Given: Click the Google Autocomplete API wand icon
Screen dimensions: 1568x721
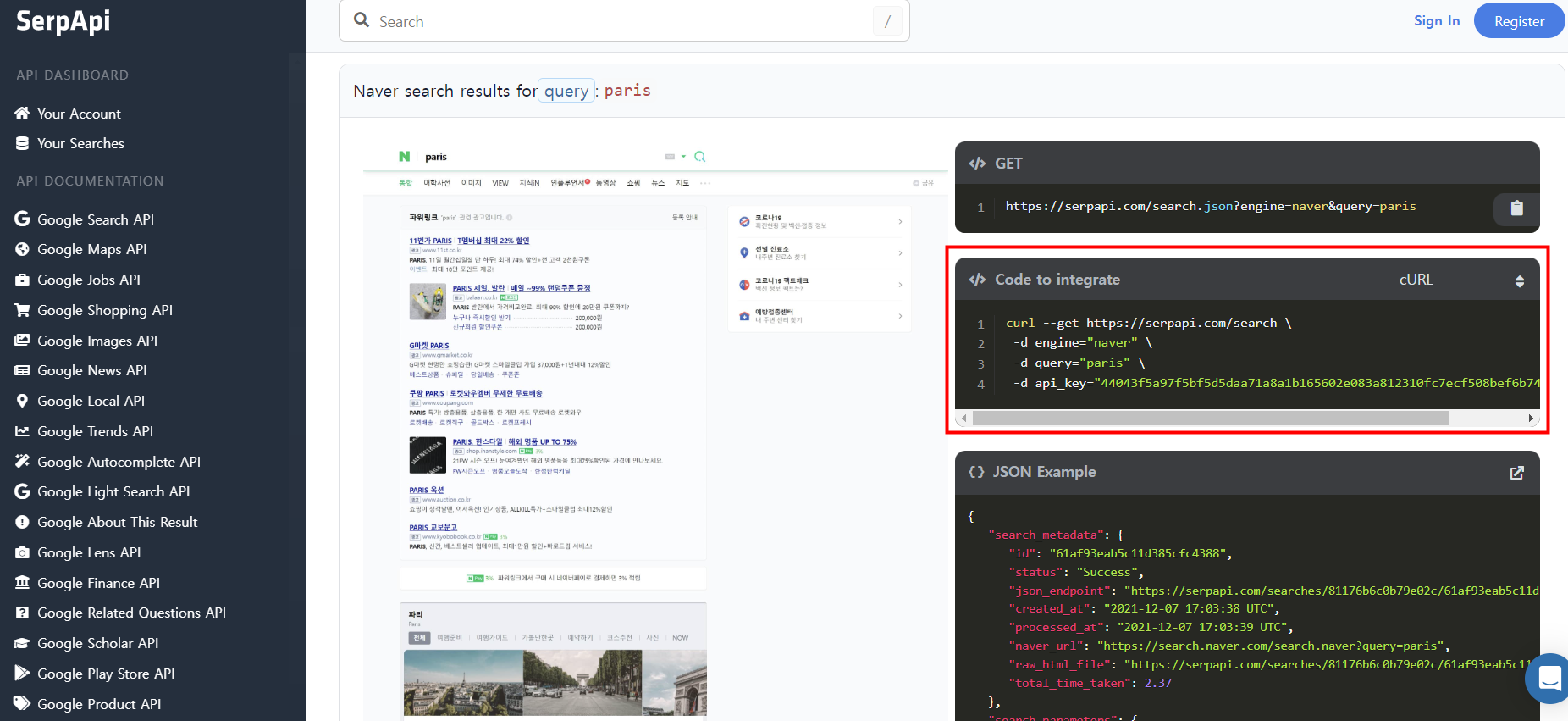Looking at the screenshot, I should pyautogui.click(x=22, y=461).
